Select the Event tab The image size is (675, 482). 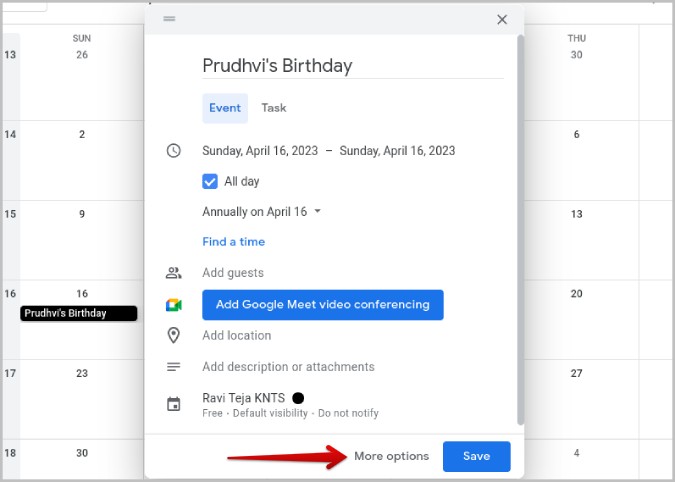point(225,108)
